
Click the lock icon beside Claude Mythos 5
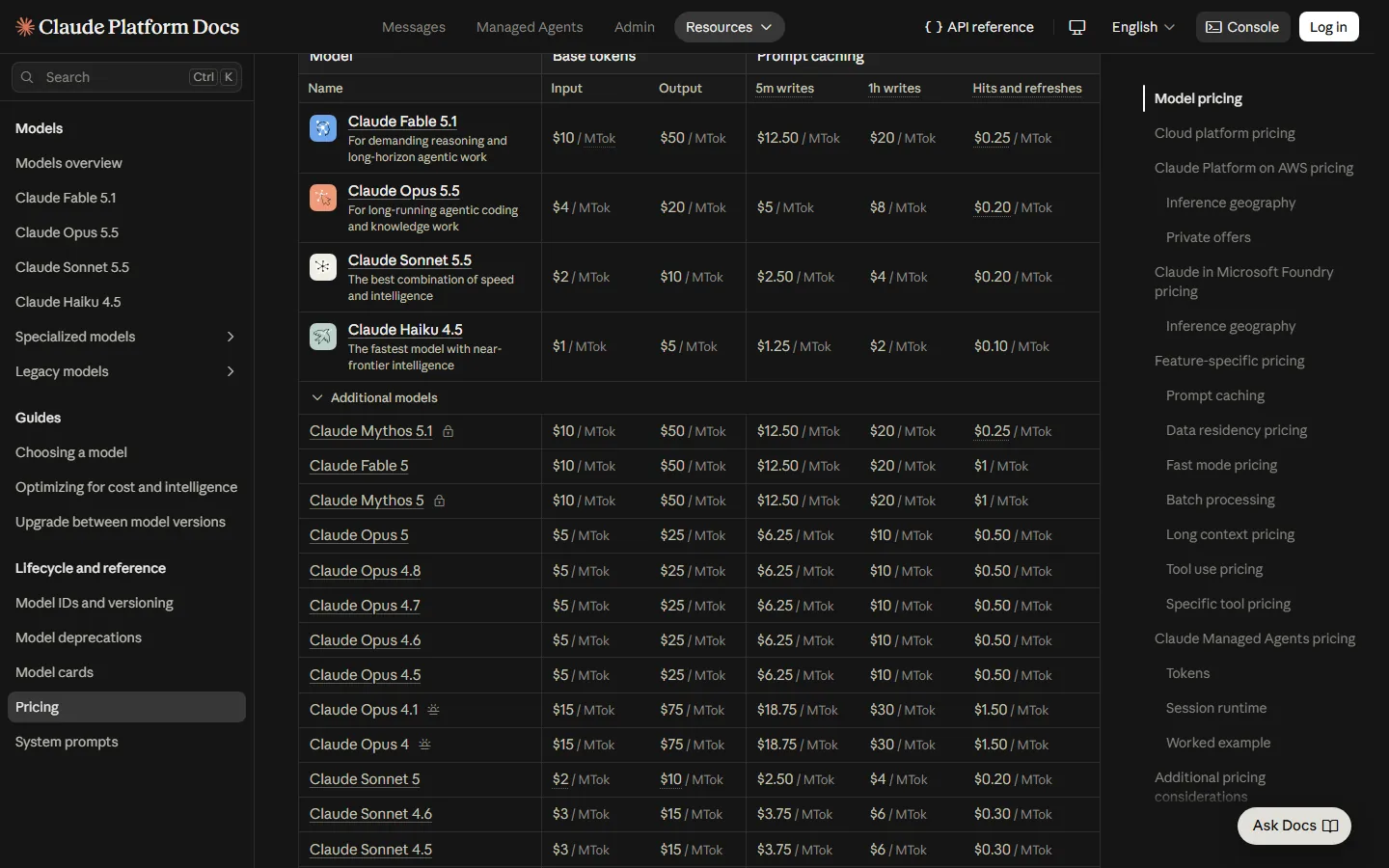pyautogui.click(x=439, y=501)
